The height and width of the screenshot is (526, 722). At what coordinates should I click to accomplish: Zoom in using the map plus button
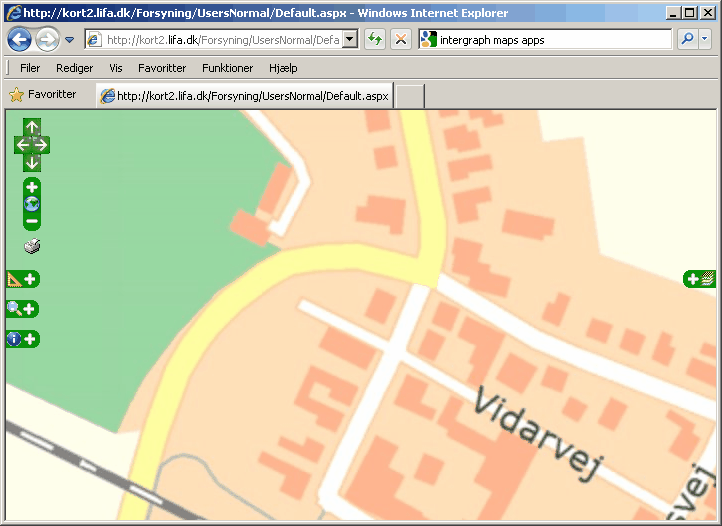(32, 188)
